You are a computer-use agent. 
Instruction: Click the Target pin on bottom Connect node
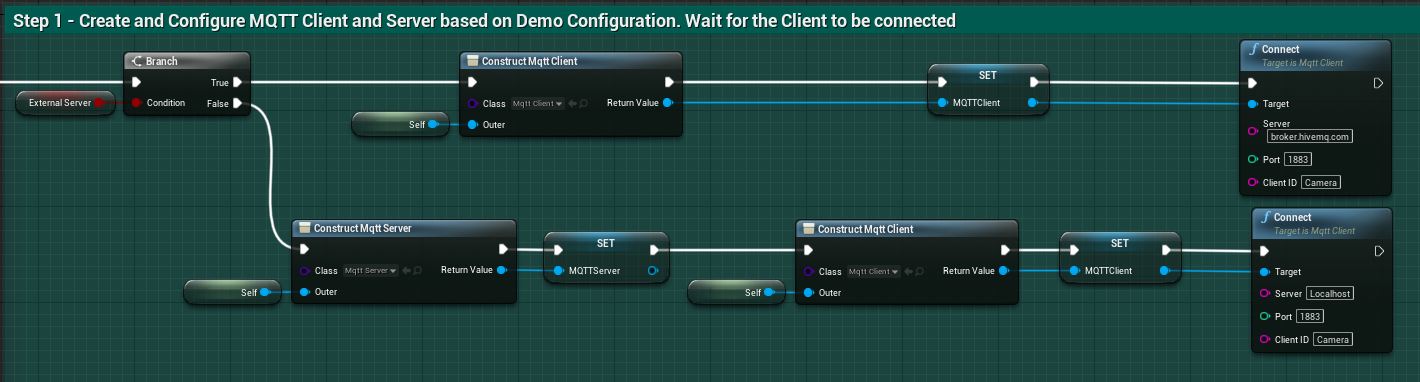pyautogui.click(x=1265, y=271)
